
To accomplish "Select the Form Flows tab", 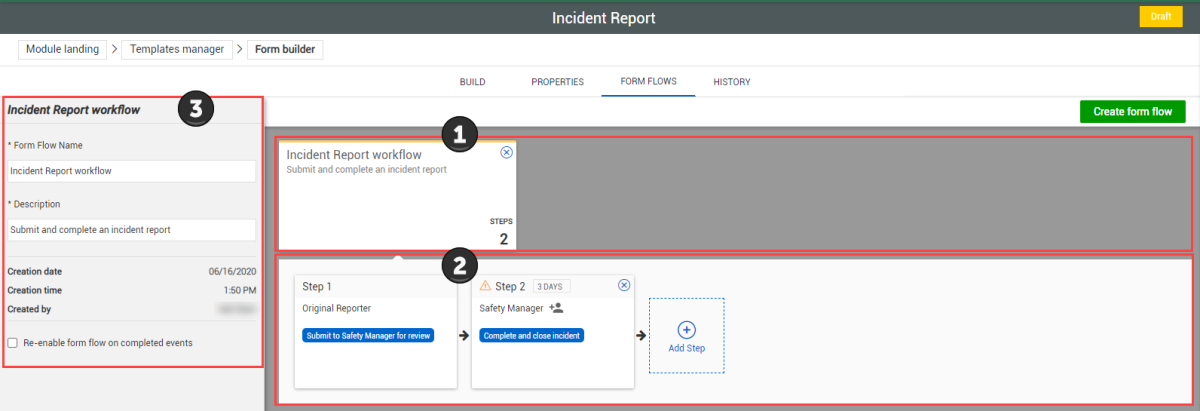I will pyautogui.click(x=648, y=82).
